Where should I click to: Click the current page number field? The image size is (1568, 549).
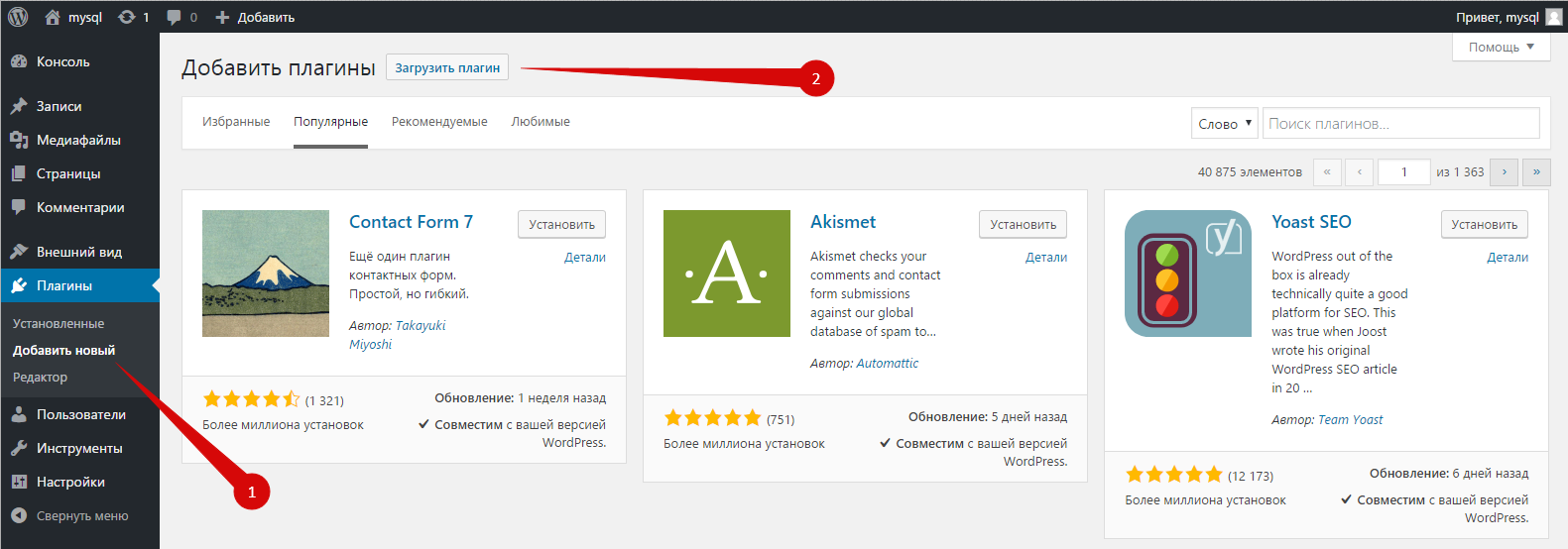tap(1404, 171)
